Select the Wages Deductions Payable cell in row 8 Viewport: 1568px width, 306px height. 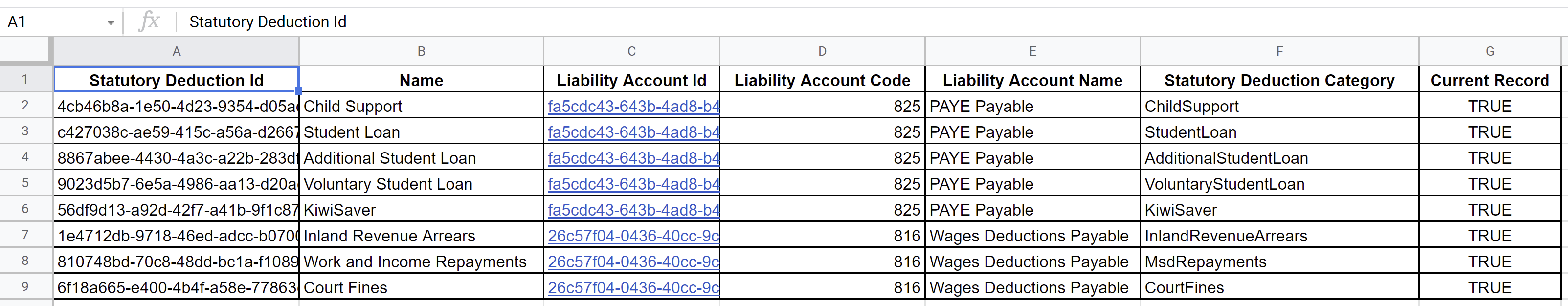pyautogui.click(x=1032, y=262)
